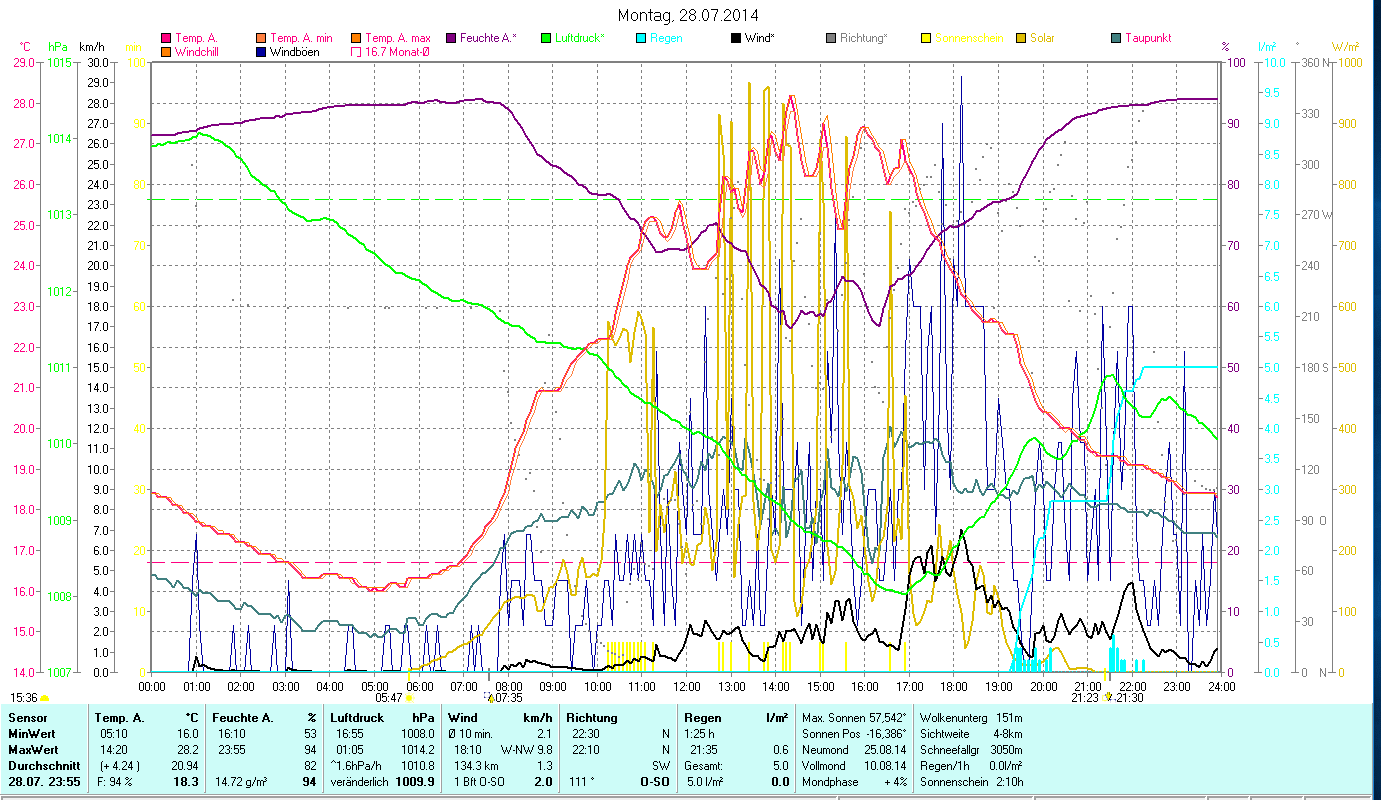The height and width of the screenshot is (800, 1381).
Task: Select the Sichtweite 4-8km entry
Action: coord(970,734)
